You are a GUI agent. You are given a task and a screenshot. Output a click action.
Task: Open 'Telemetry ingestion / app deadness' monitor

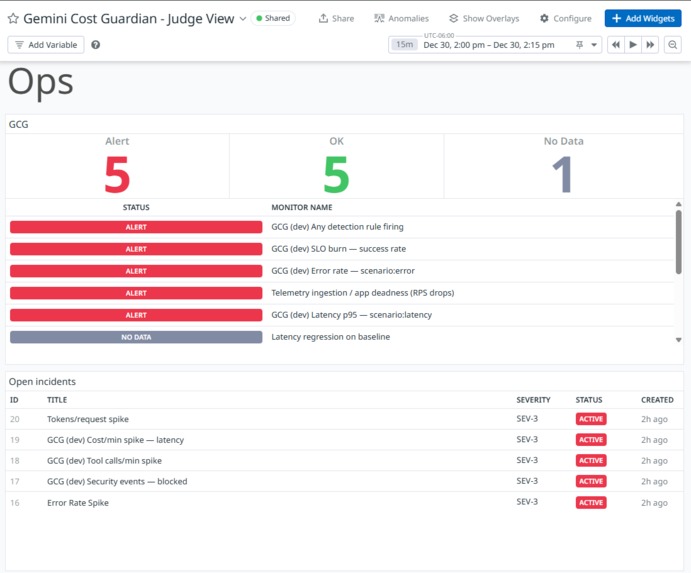click(x=363, y=293)
